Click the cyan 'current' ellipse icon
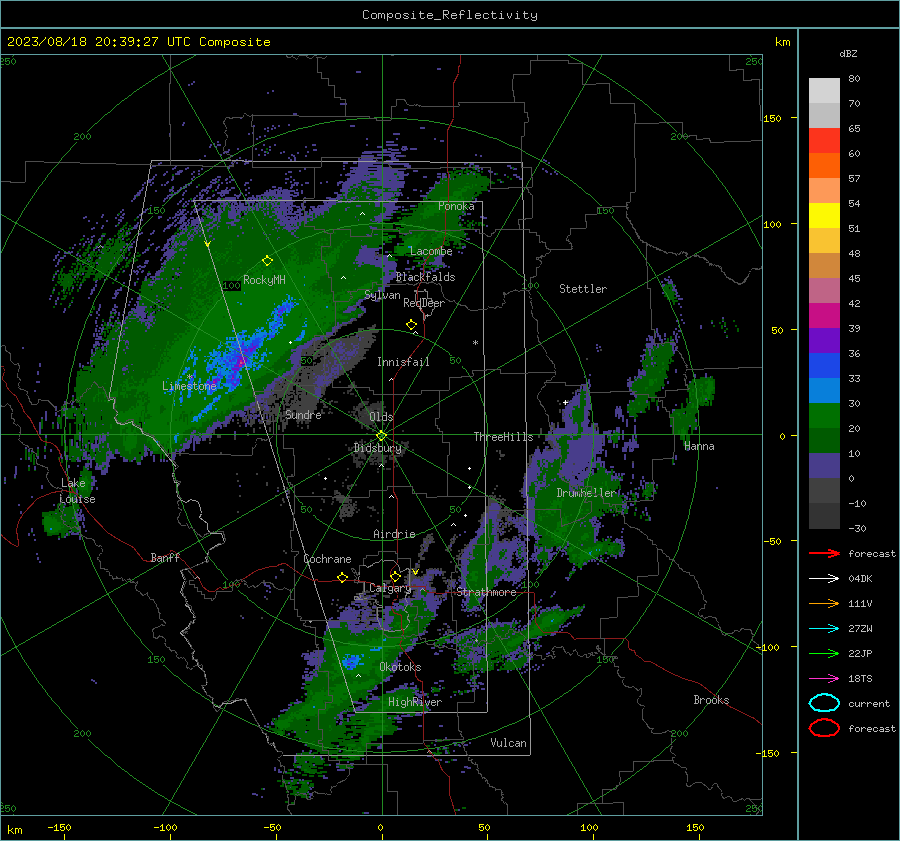This screenshot has width=900, height=841. click(824, 703)
